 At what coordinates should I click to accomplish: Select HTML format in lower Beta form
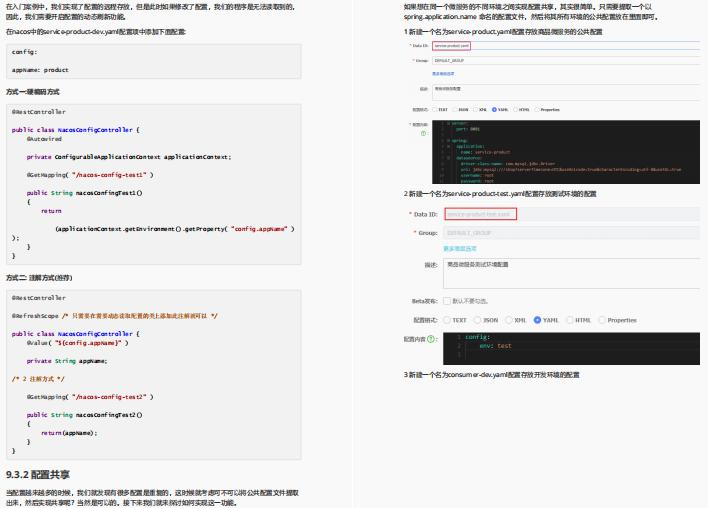click(x=570, y=320)
